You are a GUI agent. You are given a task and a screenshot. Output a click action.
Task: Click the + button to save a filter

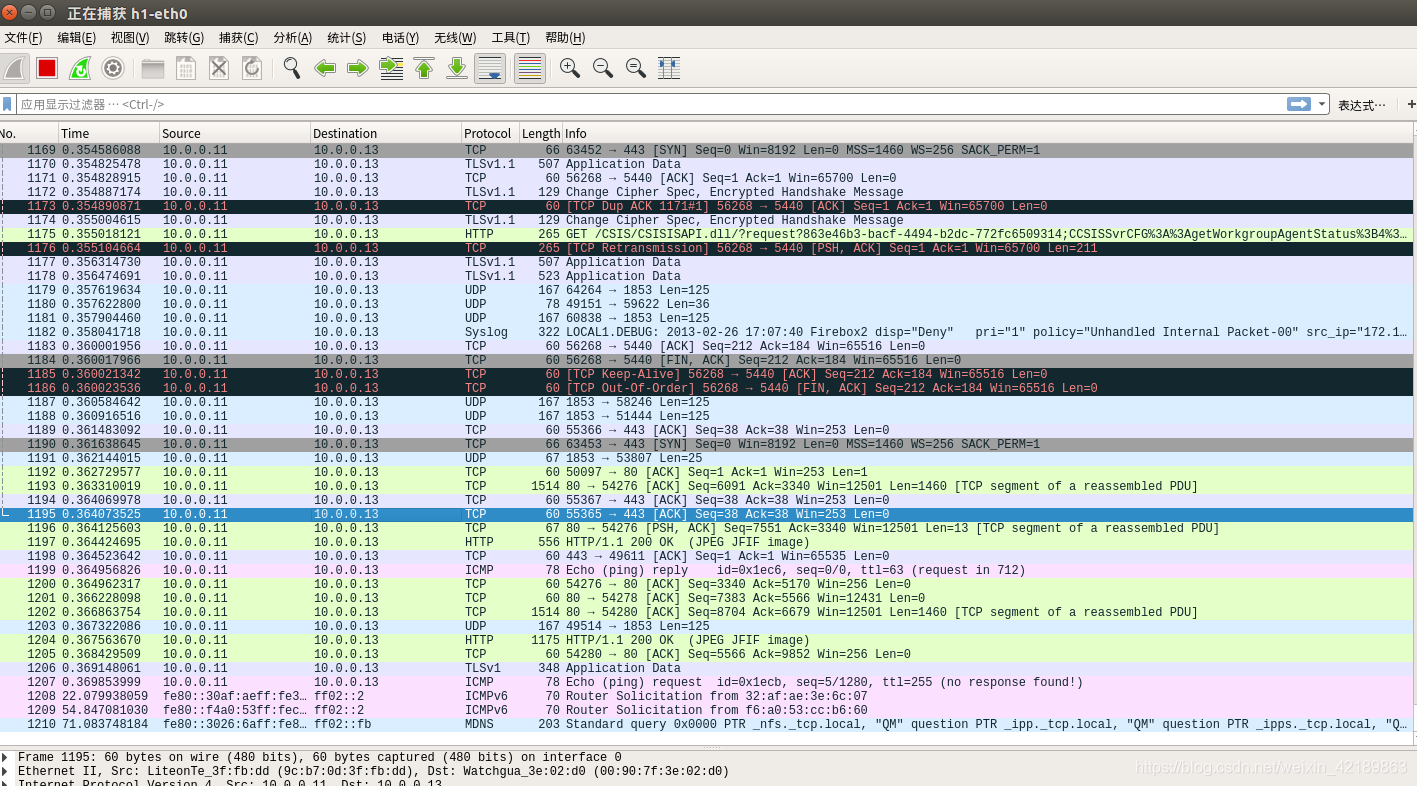point(1410,103)
